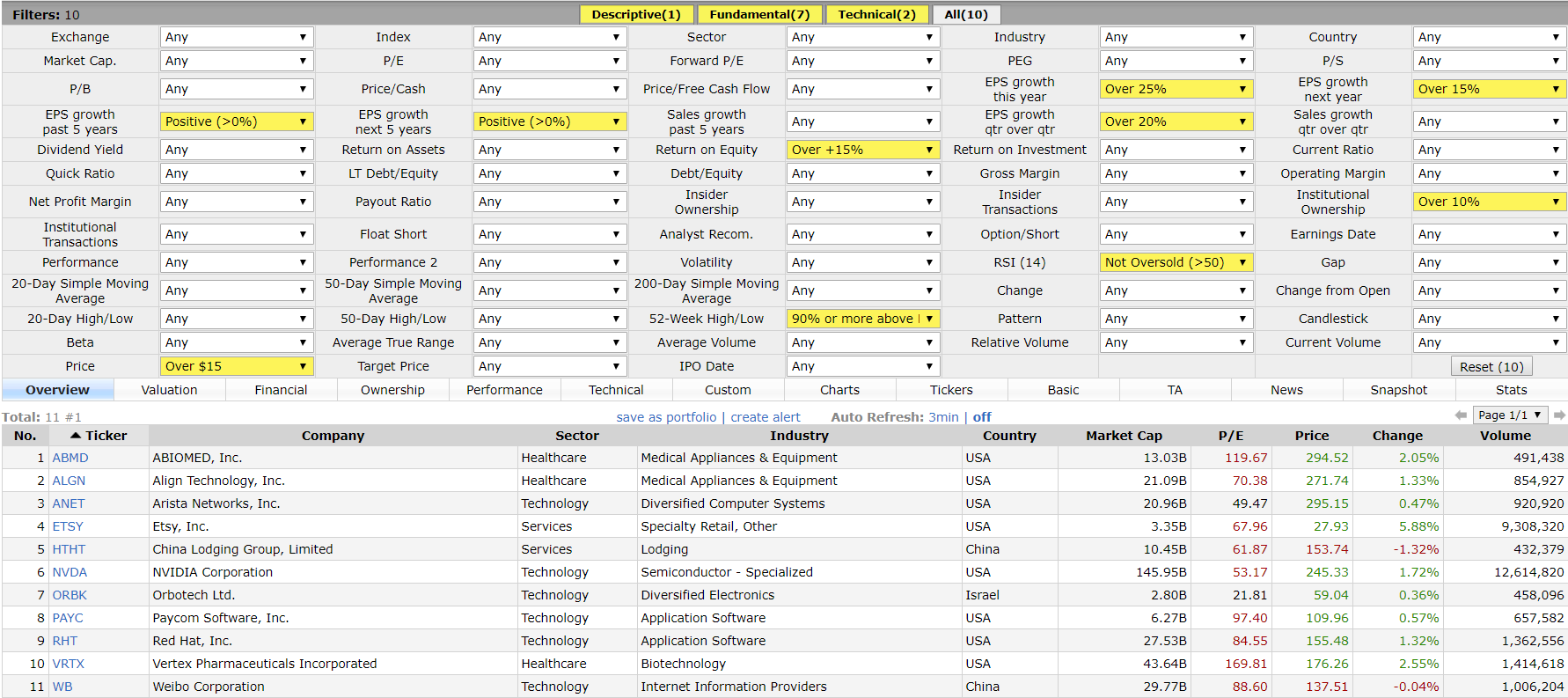Switch to Descriptive(1) filter tab
This screenshot has width=1568, height=698.
[x=636, y=14]
